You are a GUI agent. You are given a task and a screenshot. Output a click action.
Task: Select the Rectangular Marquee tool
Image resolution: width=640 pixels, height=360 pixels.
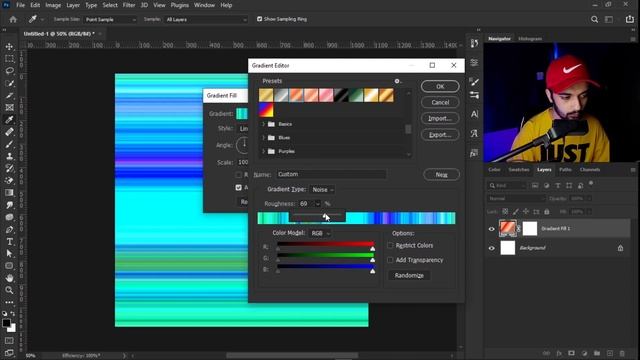[x=9, y=59]
